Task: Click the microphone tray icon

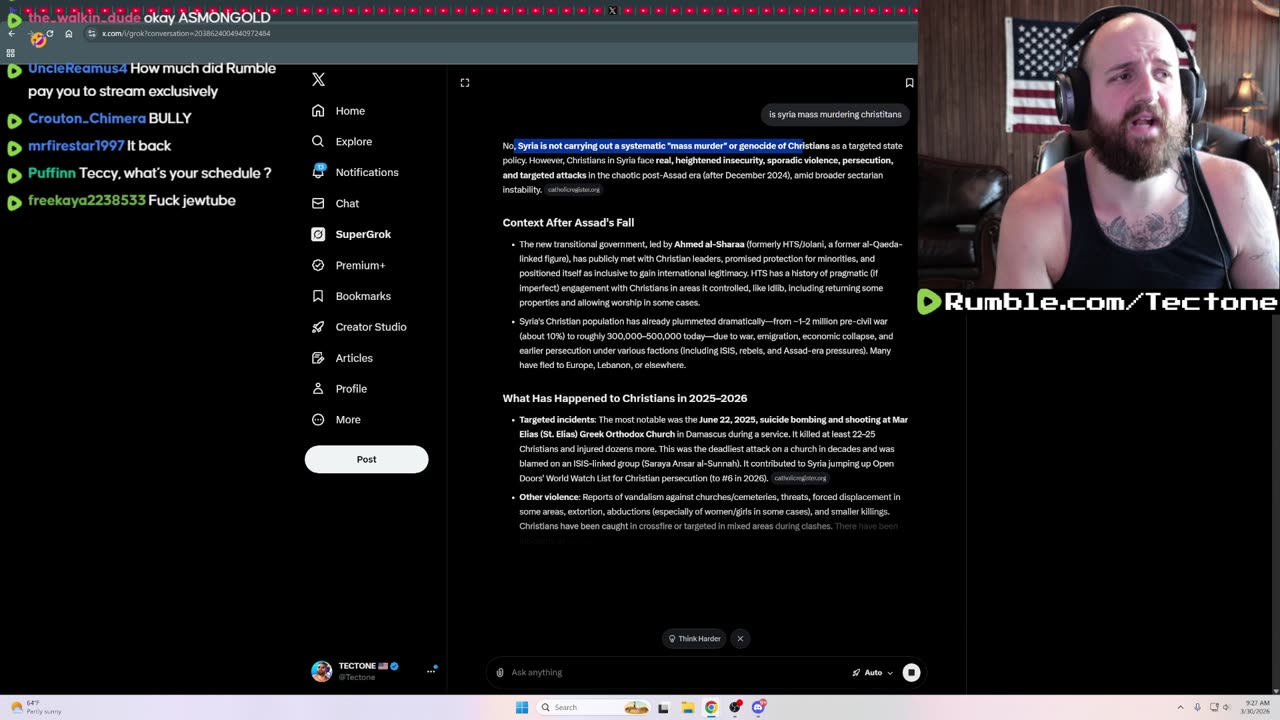Action: click(1197, 707)
